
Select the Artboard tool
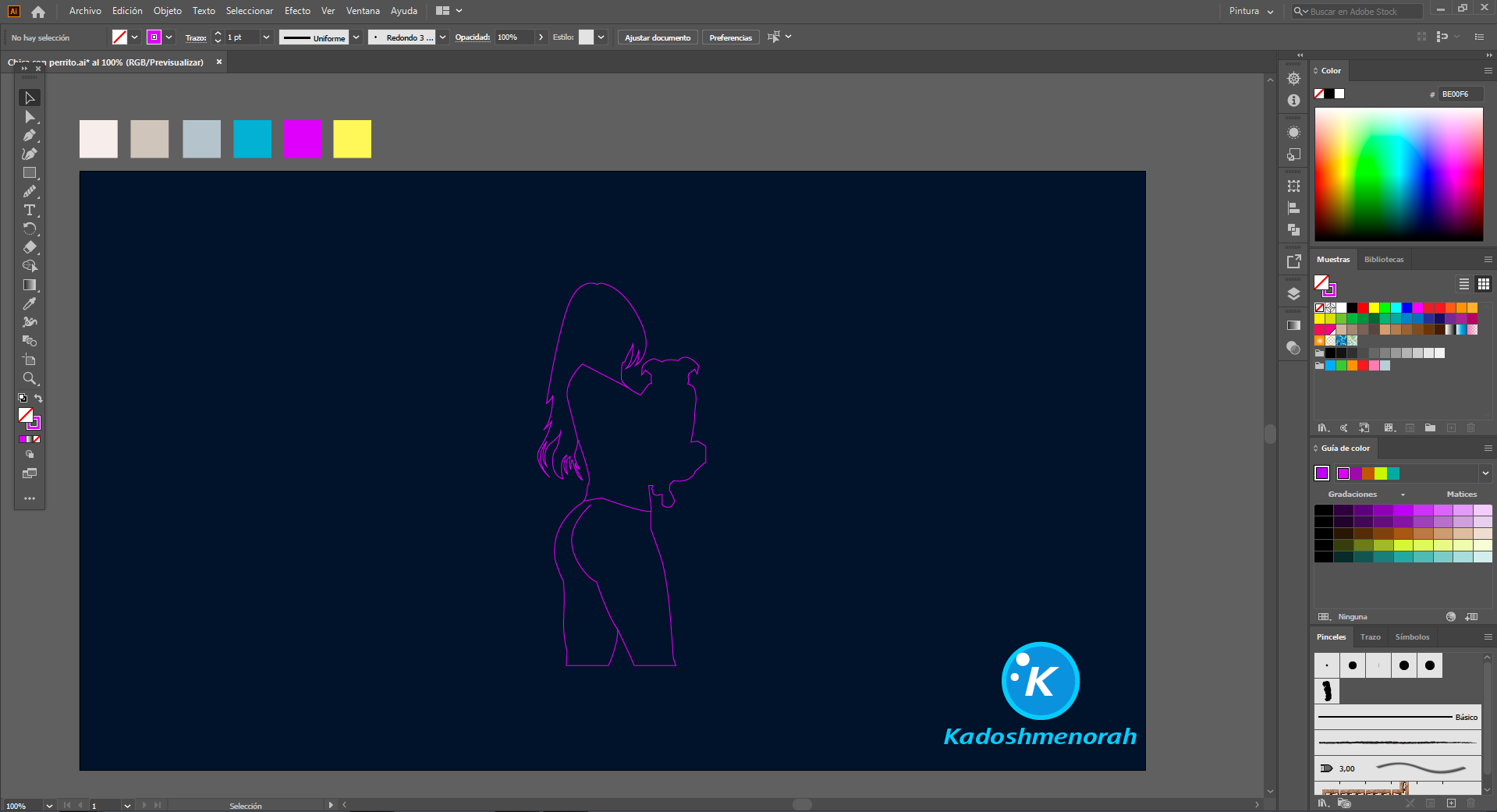(x=30, y=360)
